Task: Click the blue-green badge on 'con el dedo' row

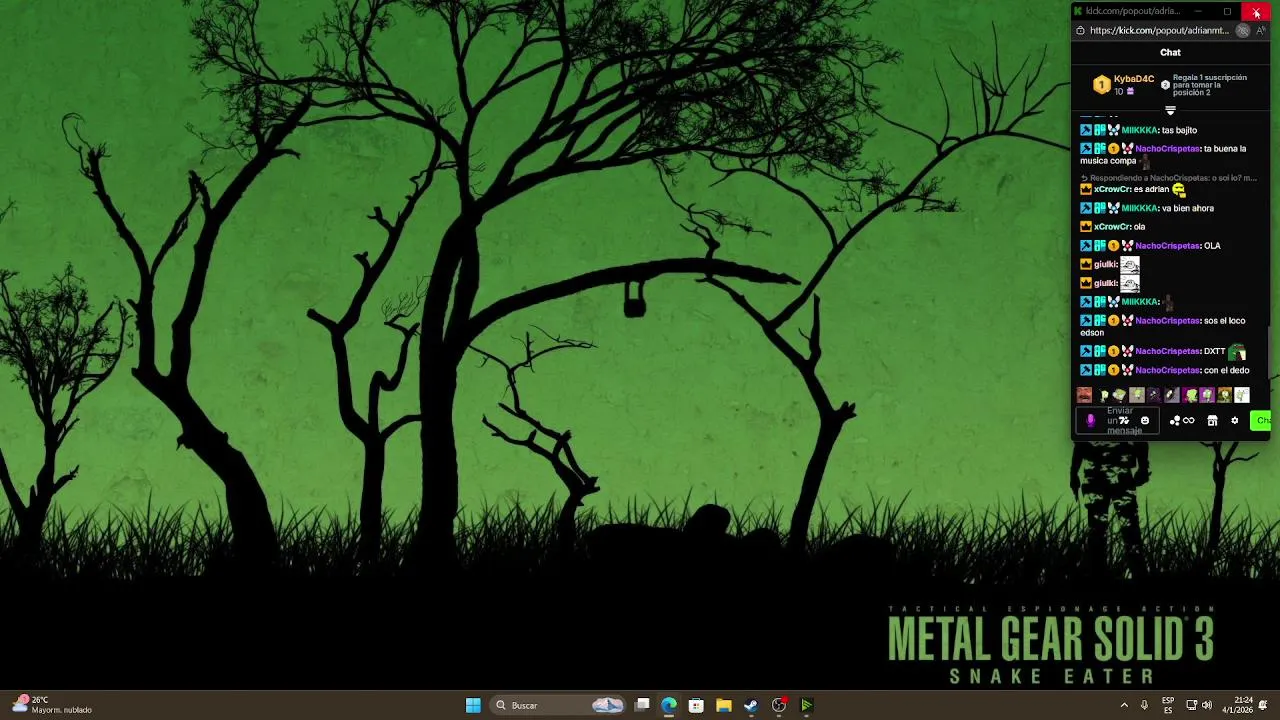Action: tap(1099, 370)
